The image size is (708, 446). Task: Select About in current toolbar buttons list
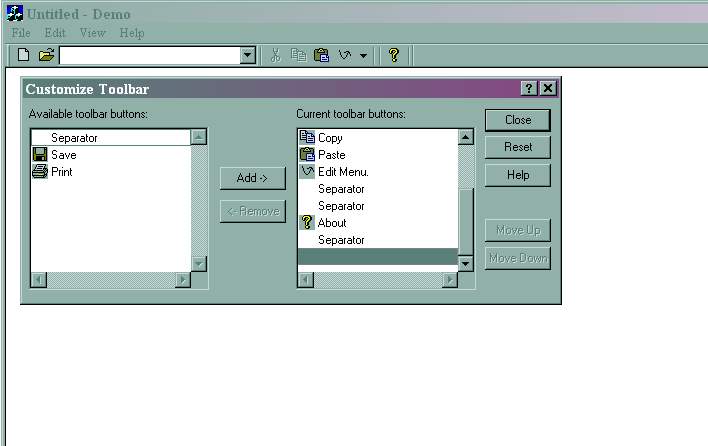(331, 223)
